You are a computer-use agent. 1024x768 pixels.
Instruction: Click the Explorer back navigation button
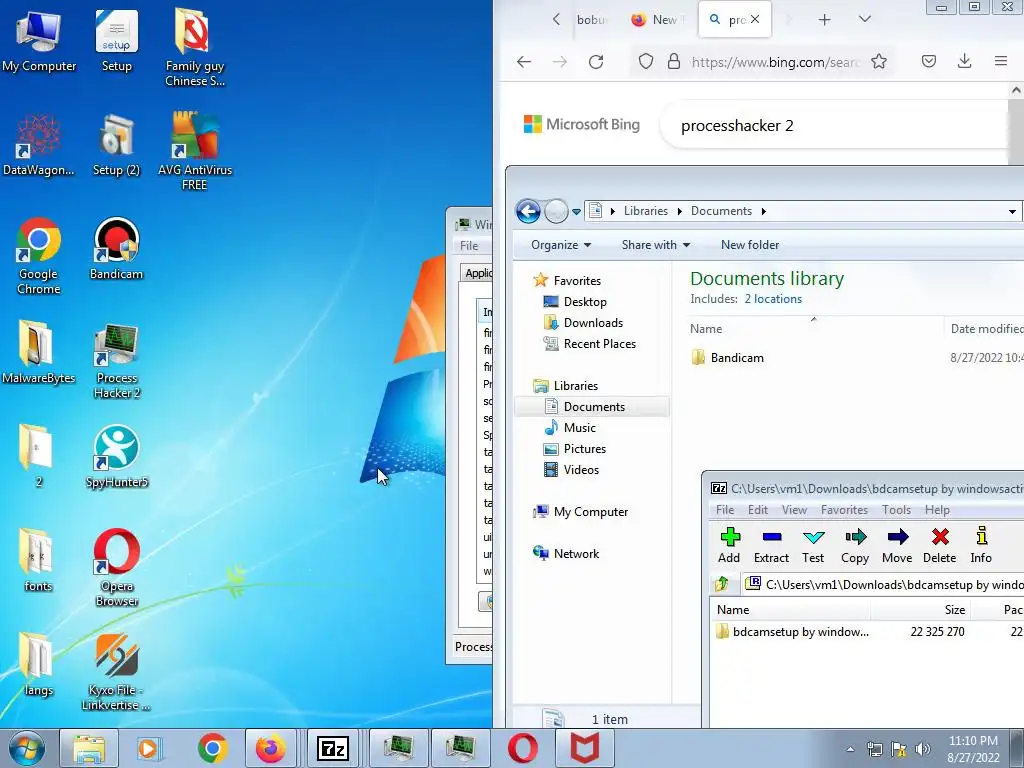click(x=528, y=211)
